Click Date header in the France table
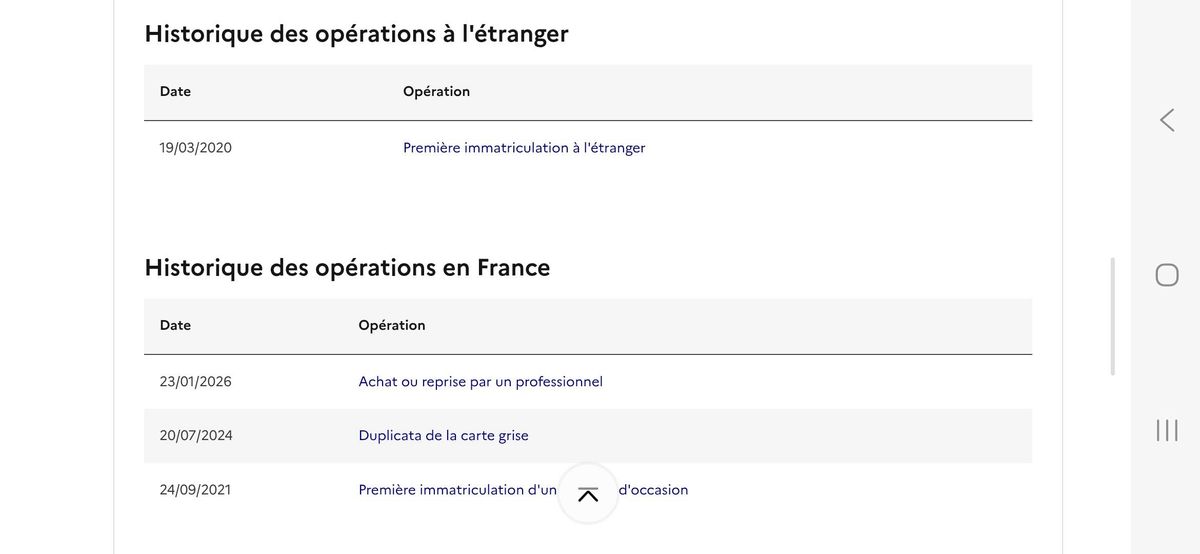 [175, 325]
